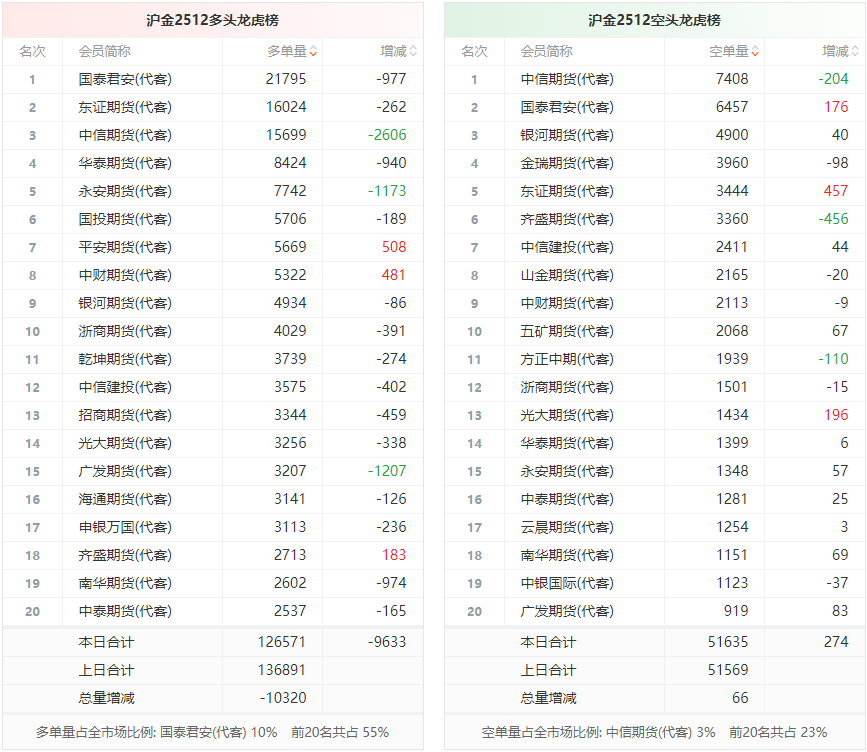Click short daily change sum 274

(x=836, y=642)
